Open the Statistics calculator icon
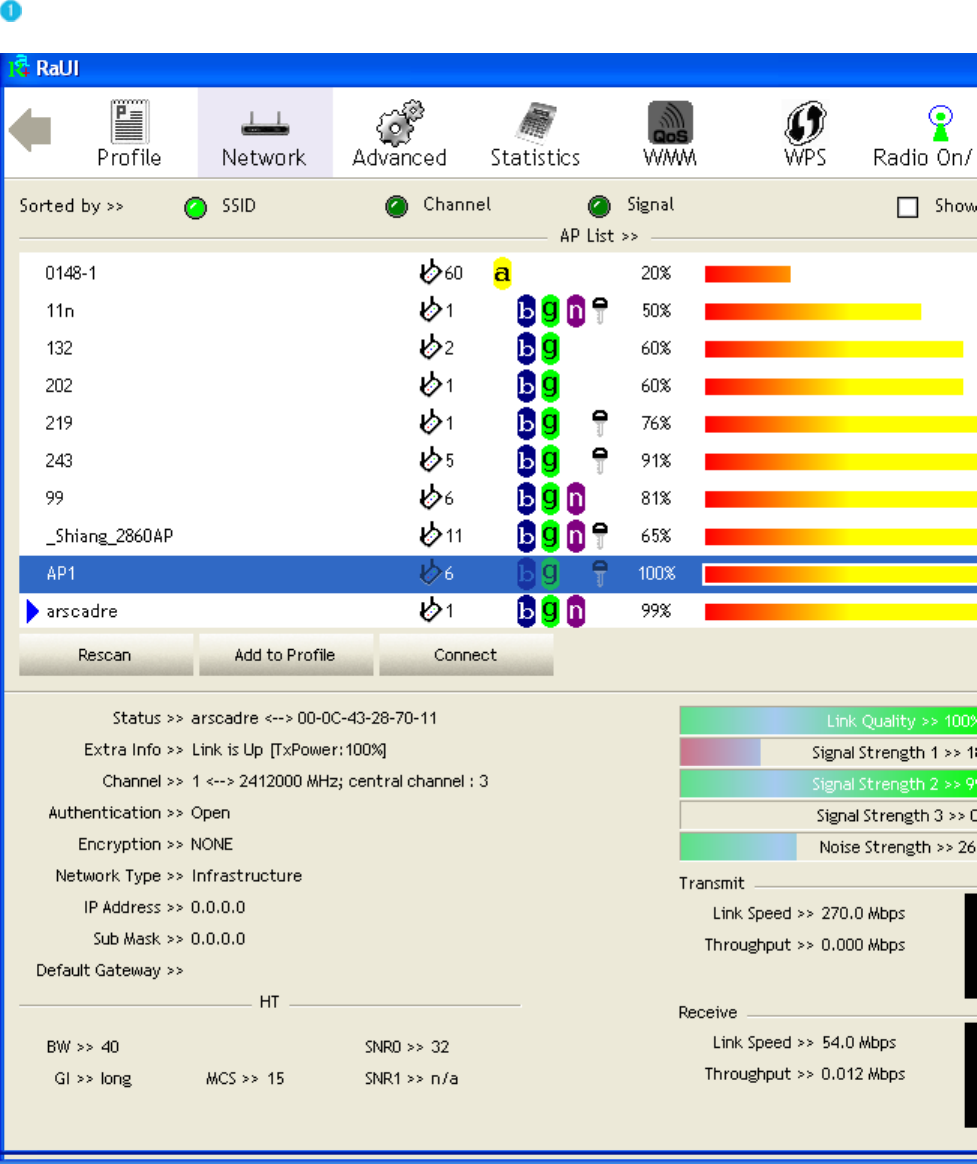 point(536,122)
